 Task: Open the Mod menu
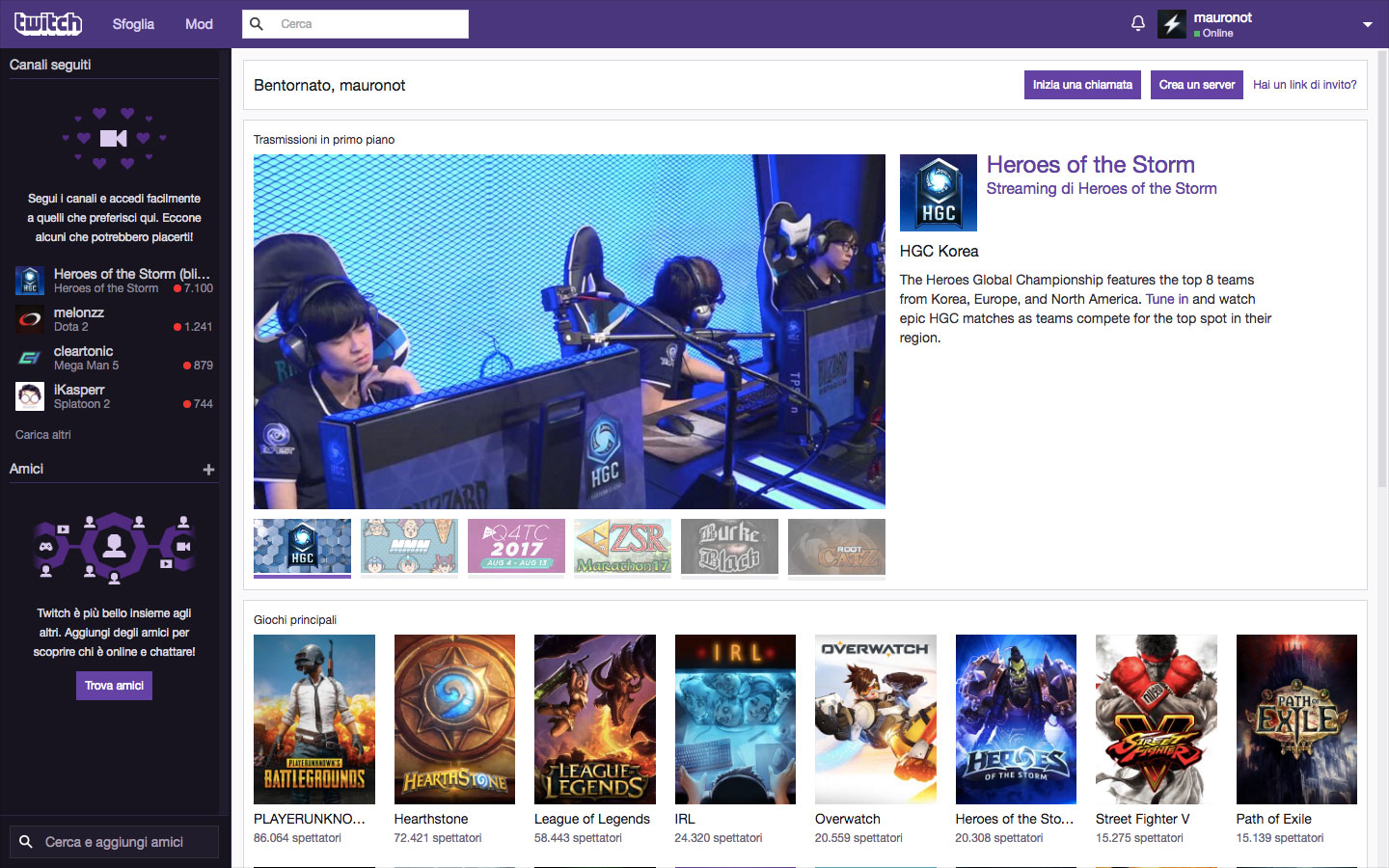point(199,24)
